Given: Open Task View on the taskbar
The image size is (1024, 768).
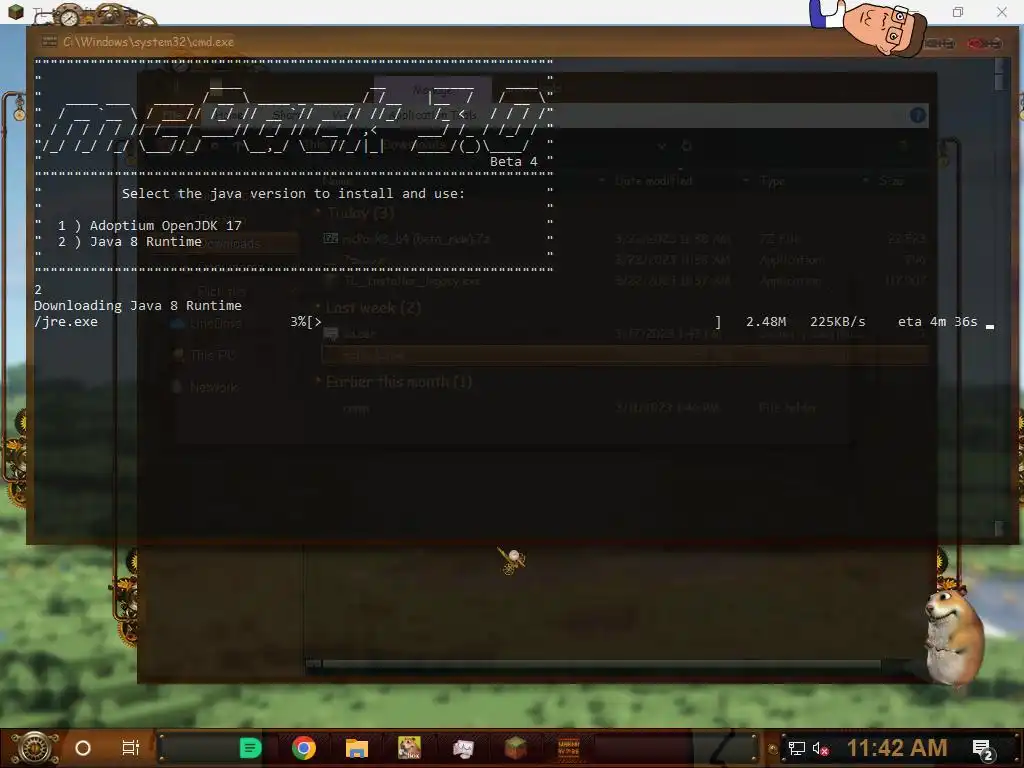Looking at the screenshot, I should tap(131, 748).
